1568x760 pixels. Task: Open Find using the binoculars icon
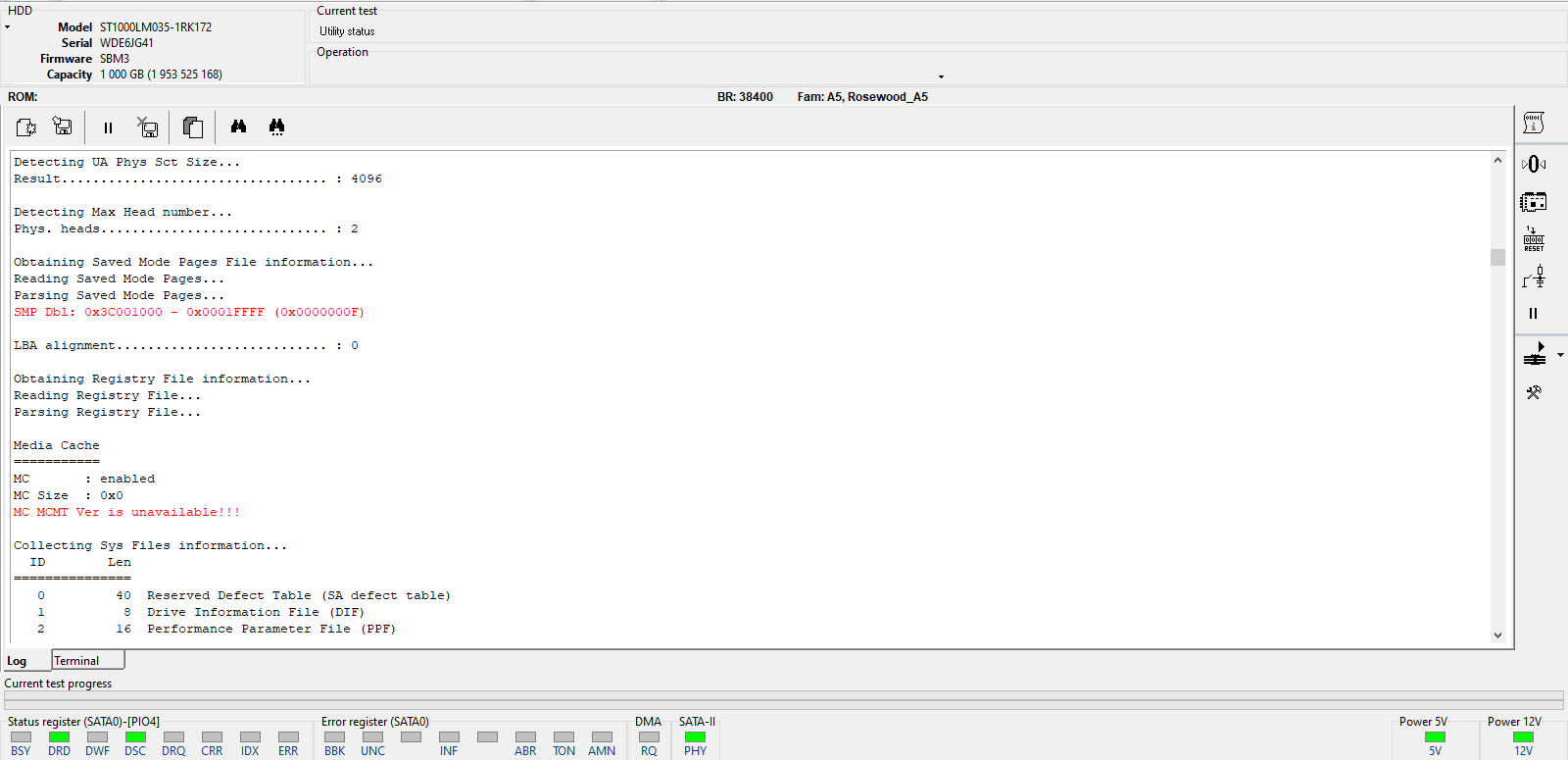[238, 127]
